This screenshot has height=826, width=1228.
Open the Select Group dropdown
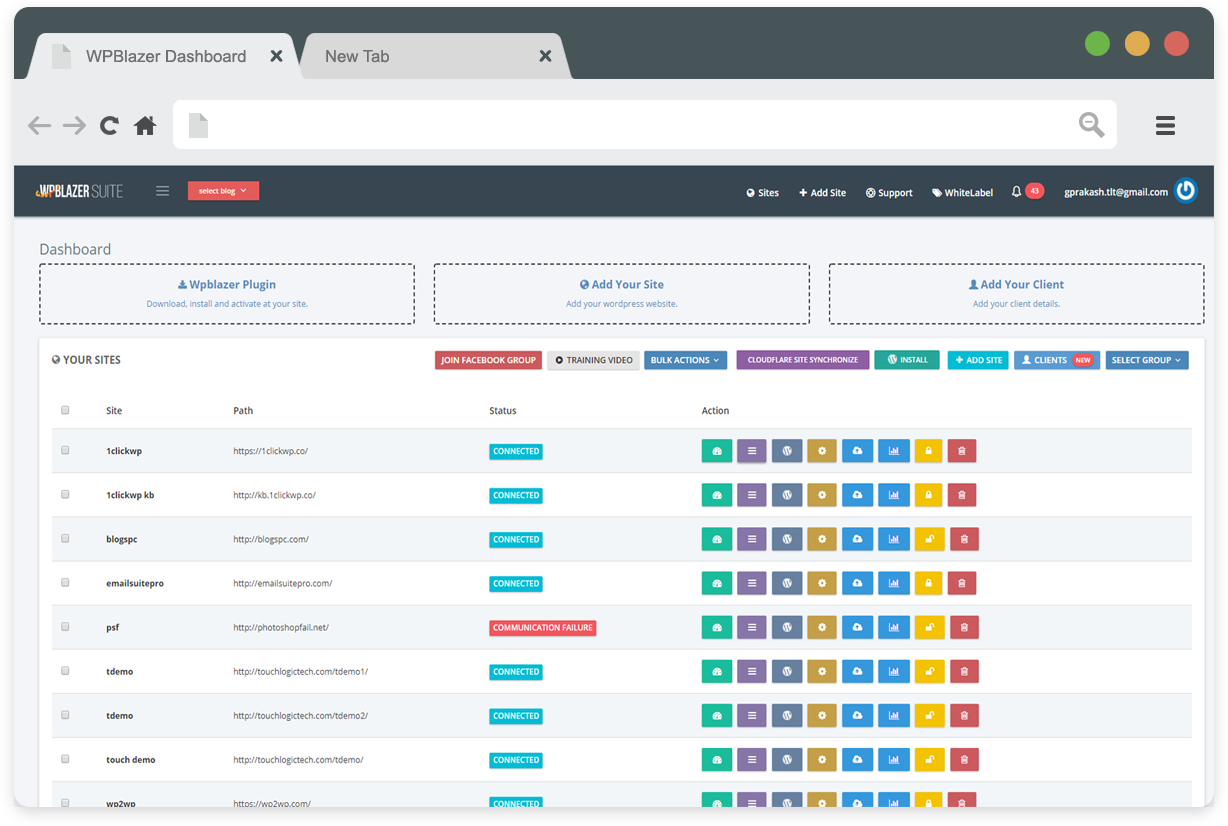tap(1147, 360)
